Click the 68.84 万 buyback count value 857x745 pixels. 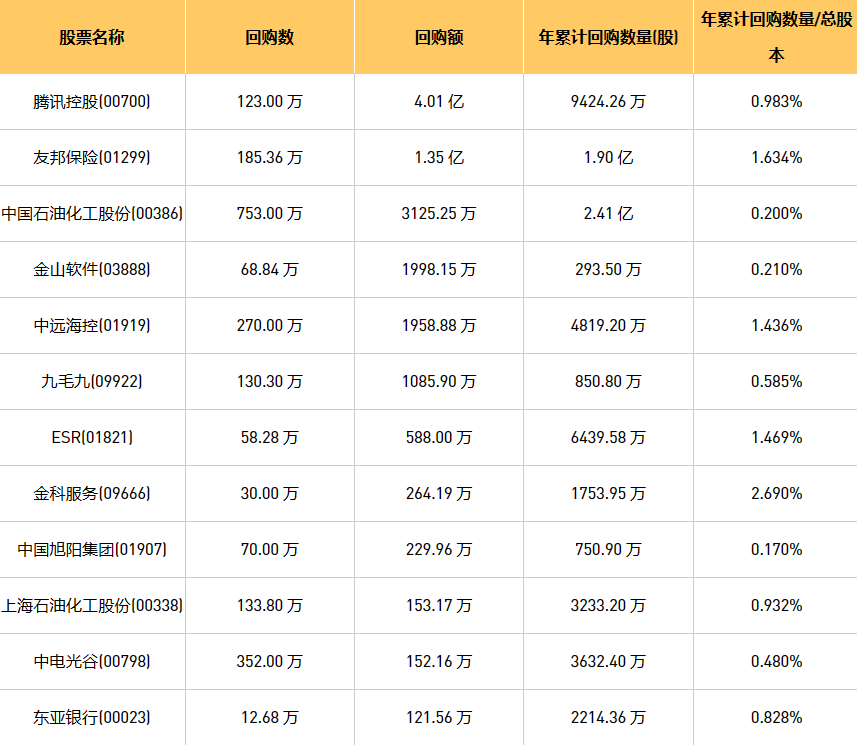coord(269,269)
